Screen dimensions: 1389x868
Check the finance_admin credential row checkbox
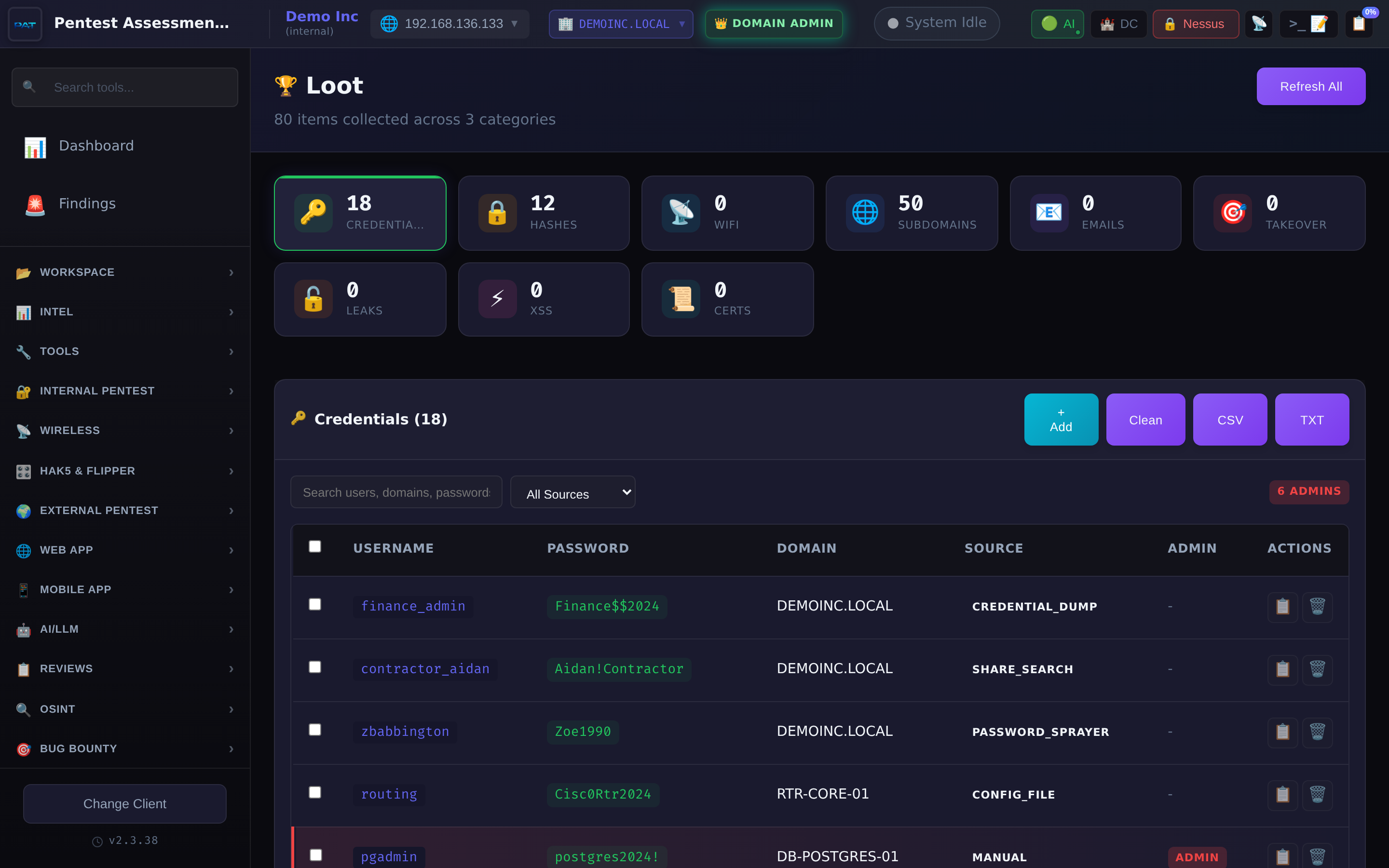coord(314,605)
